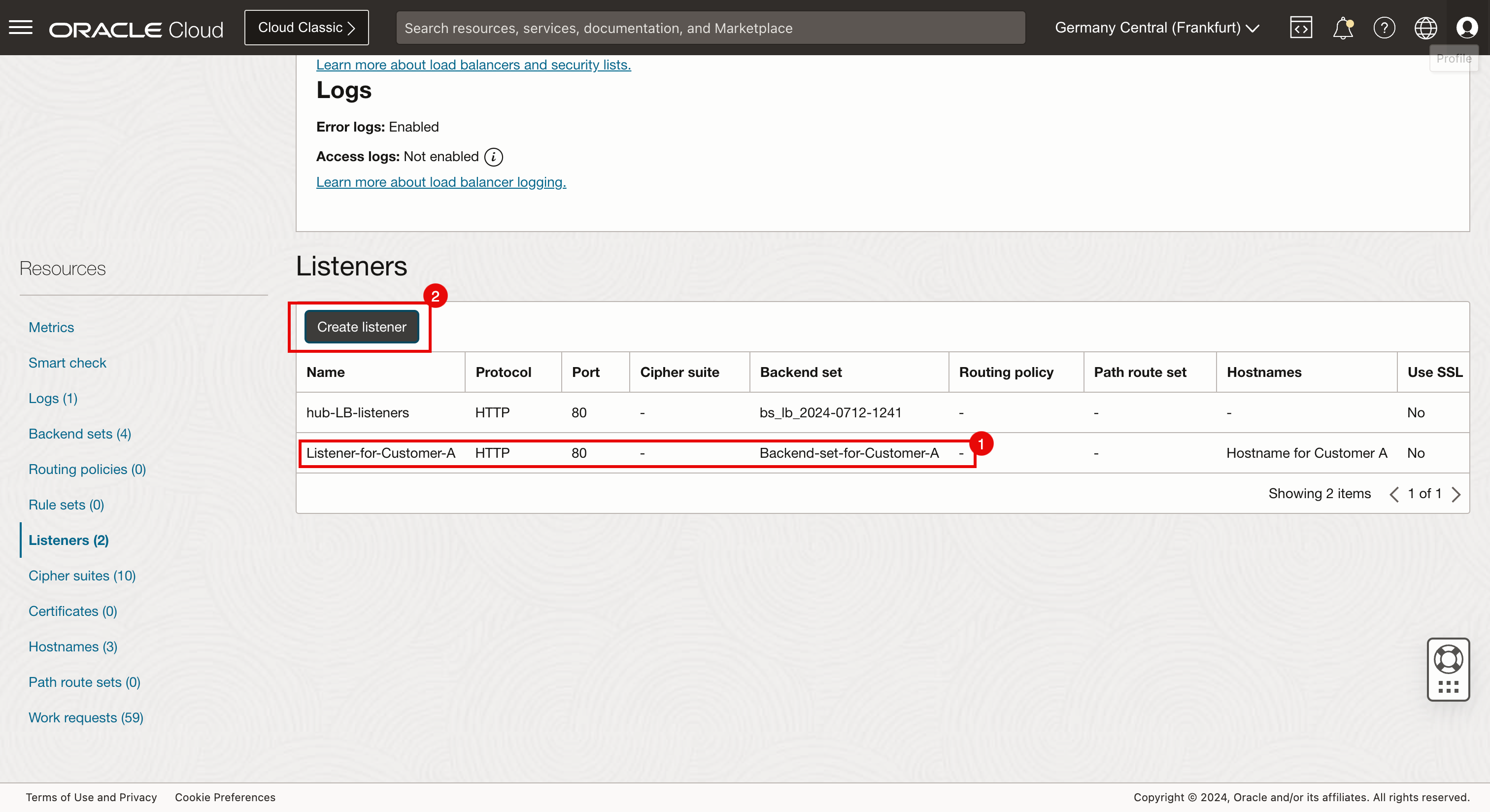Select Cipher suites (10) in Resources
This screenshot has height=812, width=1490.
82,575
